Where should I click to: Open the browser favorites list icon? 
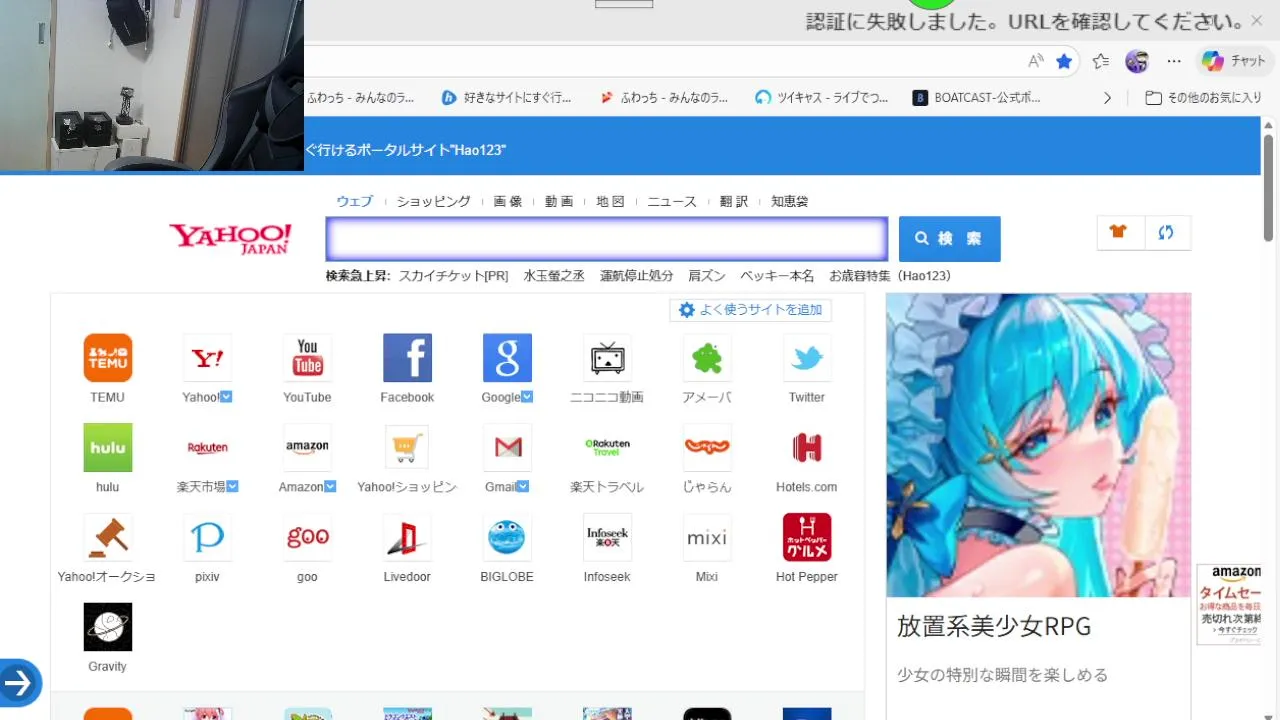click(x=1101, y=61)
